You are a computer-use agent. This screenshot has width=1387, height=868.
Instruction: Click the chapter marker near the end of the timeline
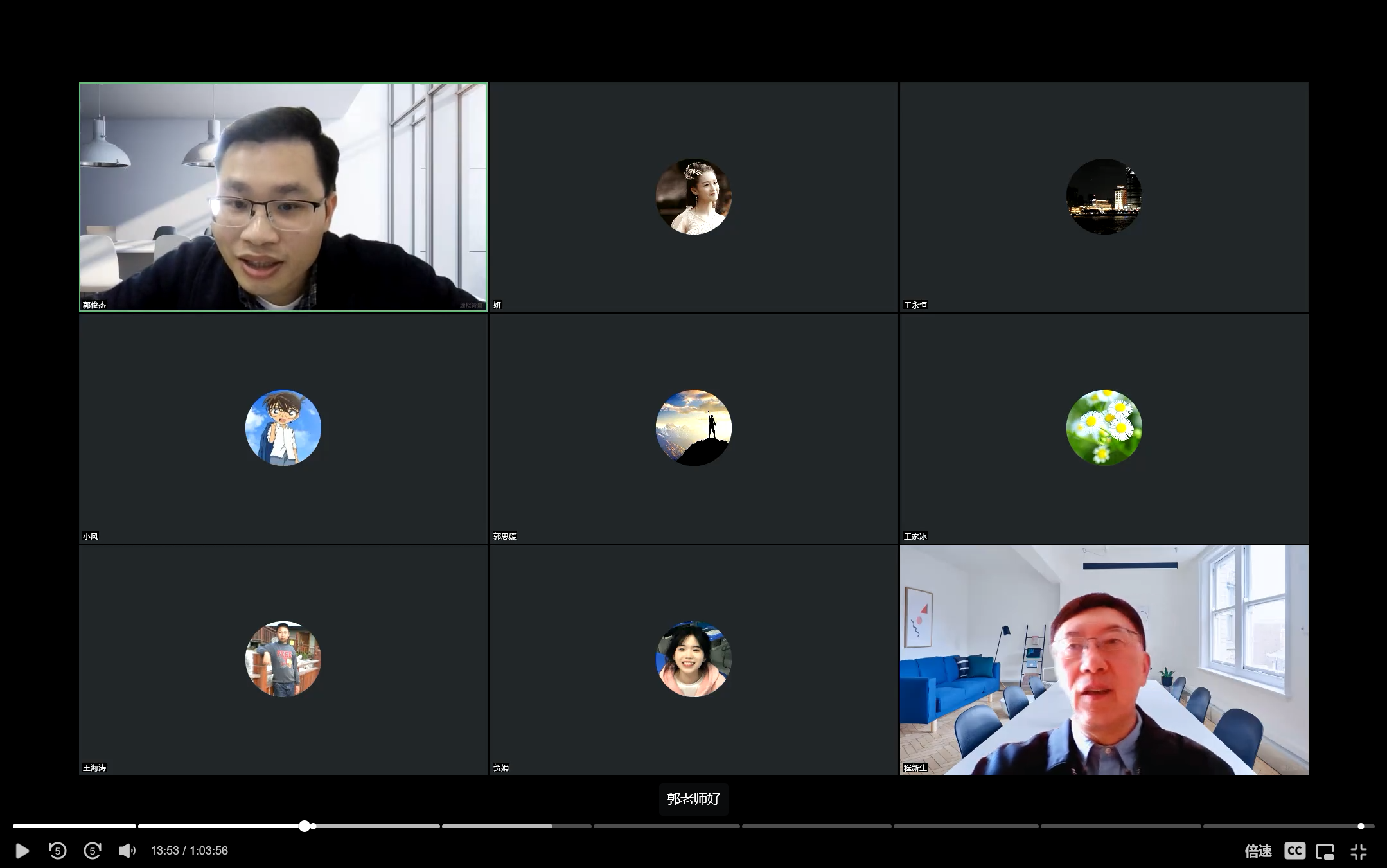[x=1360, y=826]
